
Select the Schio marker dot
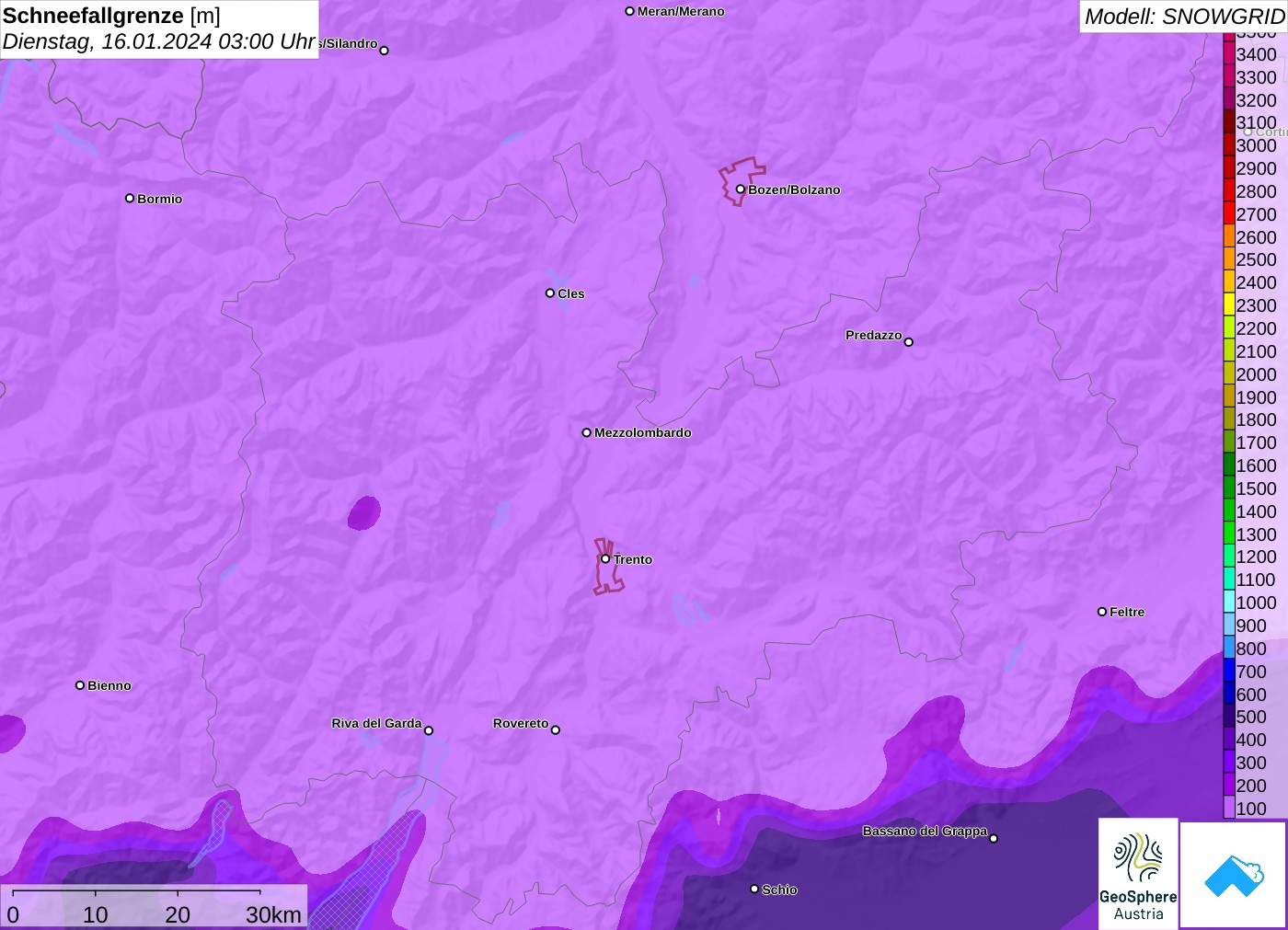(754, 889)
